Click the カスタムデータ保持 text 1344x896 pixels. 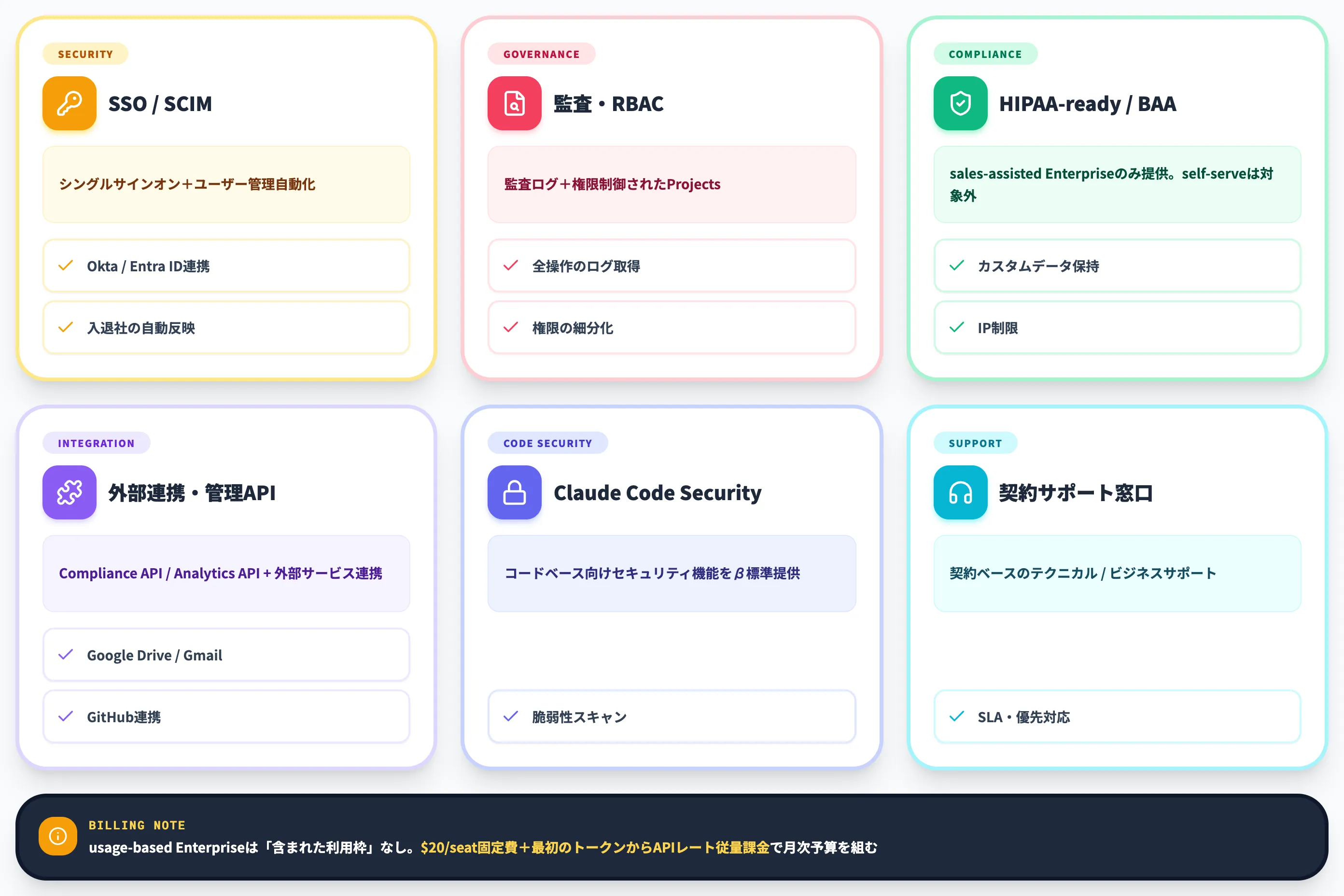pyautogui.click(x=1038, y=266)
